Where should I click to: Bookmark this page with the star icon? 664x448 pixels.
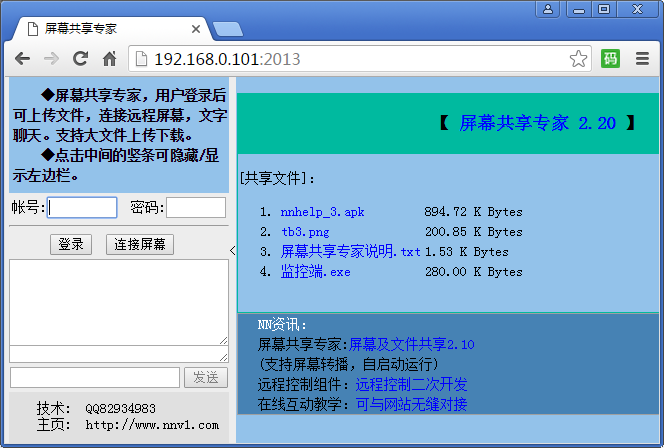578,58
